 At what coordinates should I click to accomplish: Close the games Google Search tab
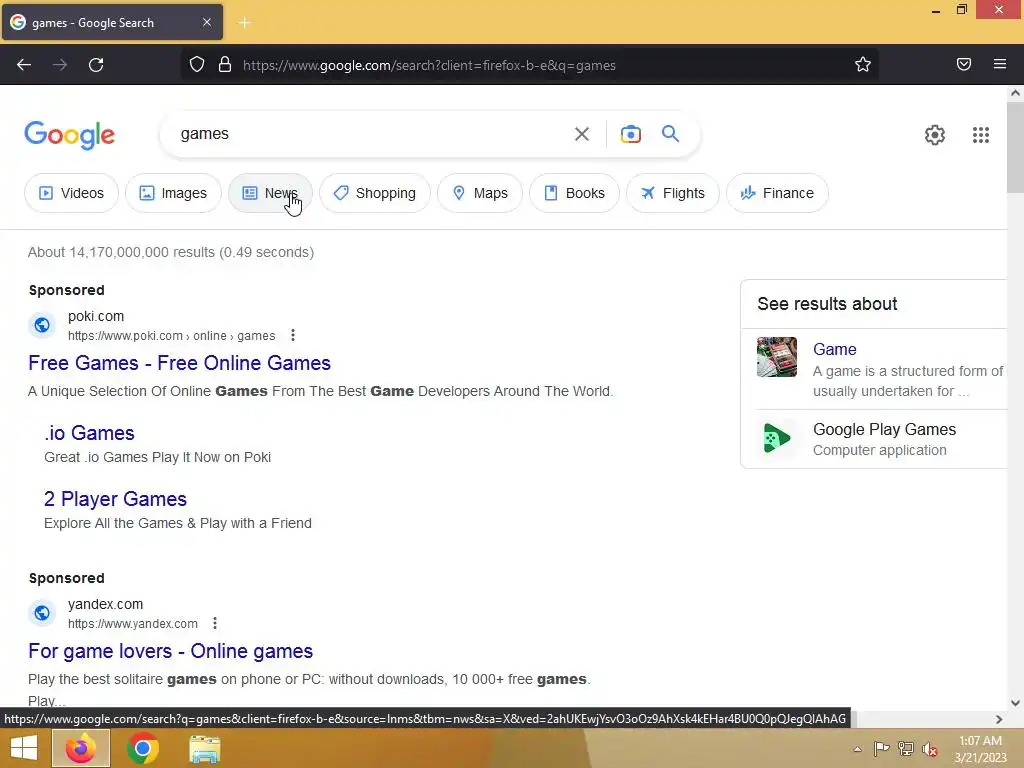coord(206,22)
